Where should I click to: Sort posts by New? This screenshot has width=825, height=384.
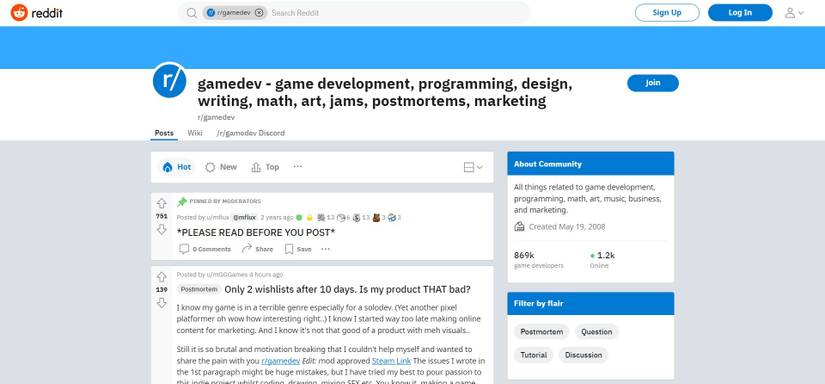(x=221, y=167)
